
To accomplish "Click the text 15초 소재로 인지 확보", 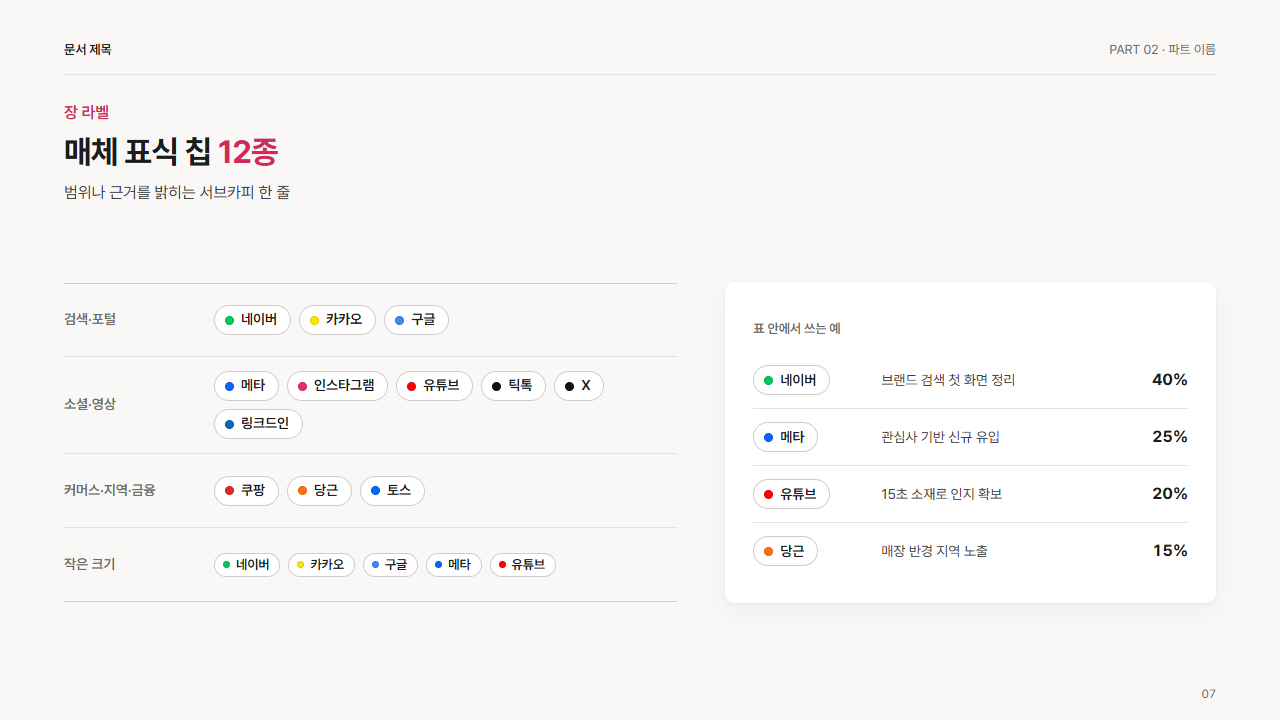I will 941,494.
